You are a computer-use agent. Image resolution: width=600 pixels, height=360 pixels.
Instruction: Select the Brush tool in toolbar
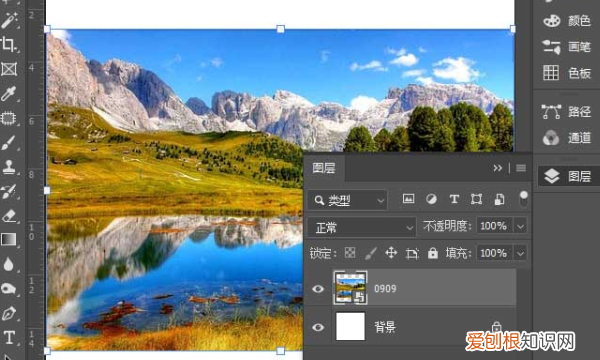9,142
